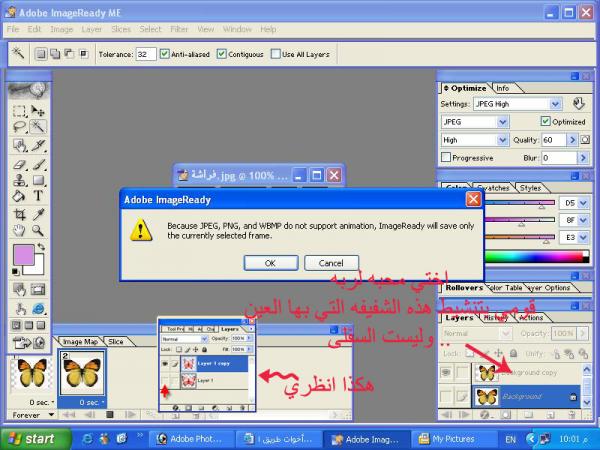The image size is (600, 450).
Task: Switch to the Styles tab
Action: [x=530, y=188]
